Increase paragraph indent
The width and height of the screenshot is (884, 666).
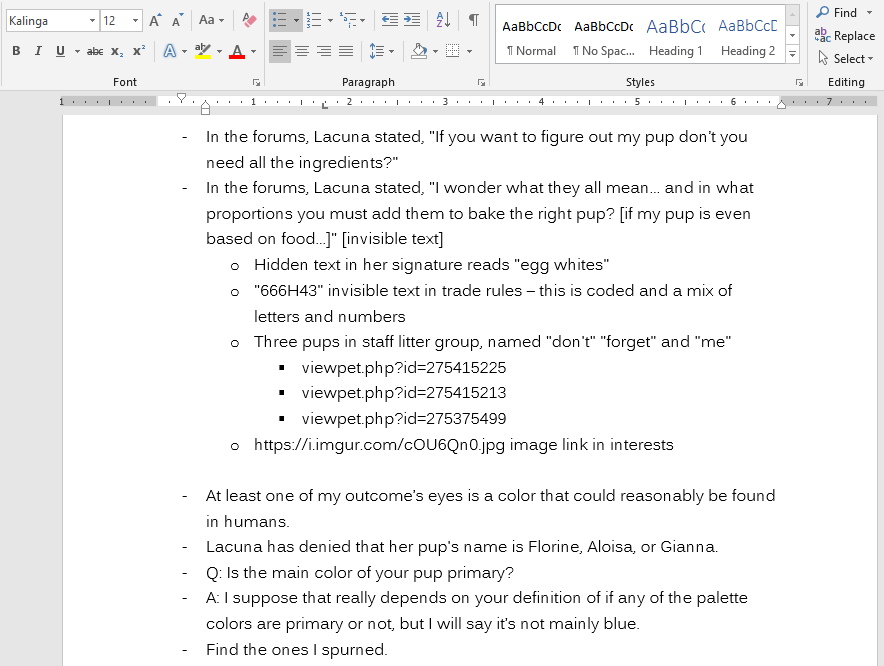pos(412,21)
